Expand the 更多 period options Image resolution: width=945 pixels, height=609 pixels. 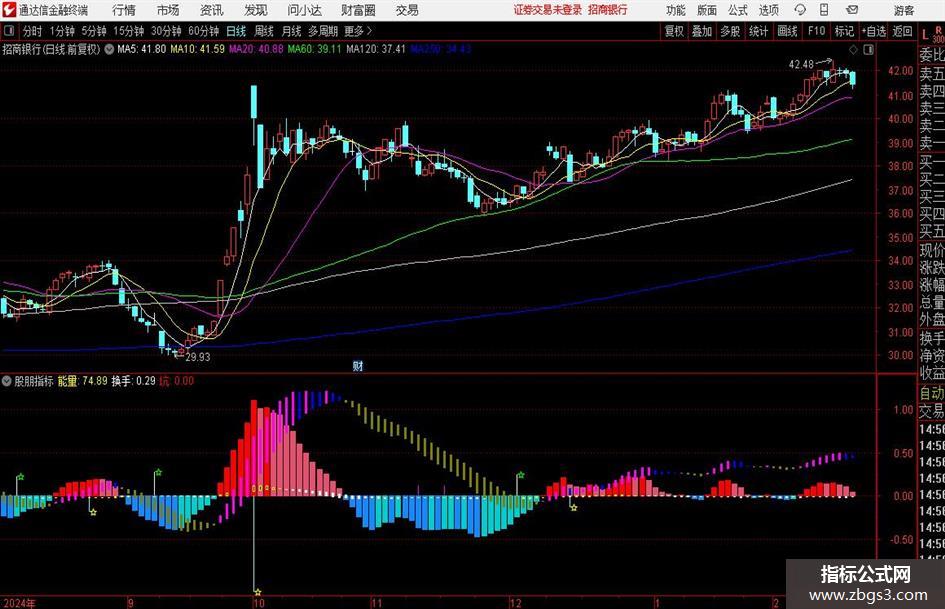358,31
